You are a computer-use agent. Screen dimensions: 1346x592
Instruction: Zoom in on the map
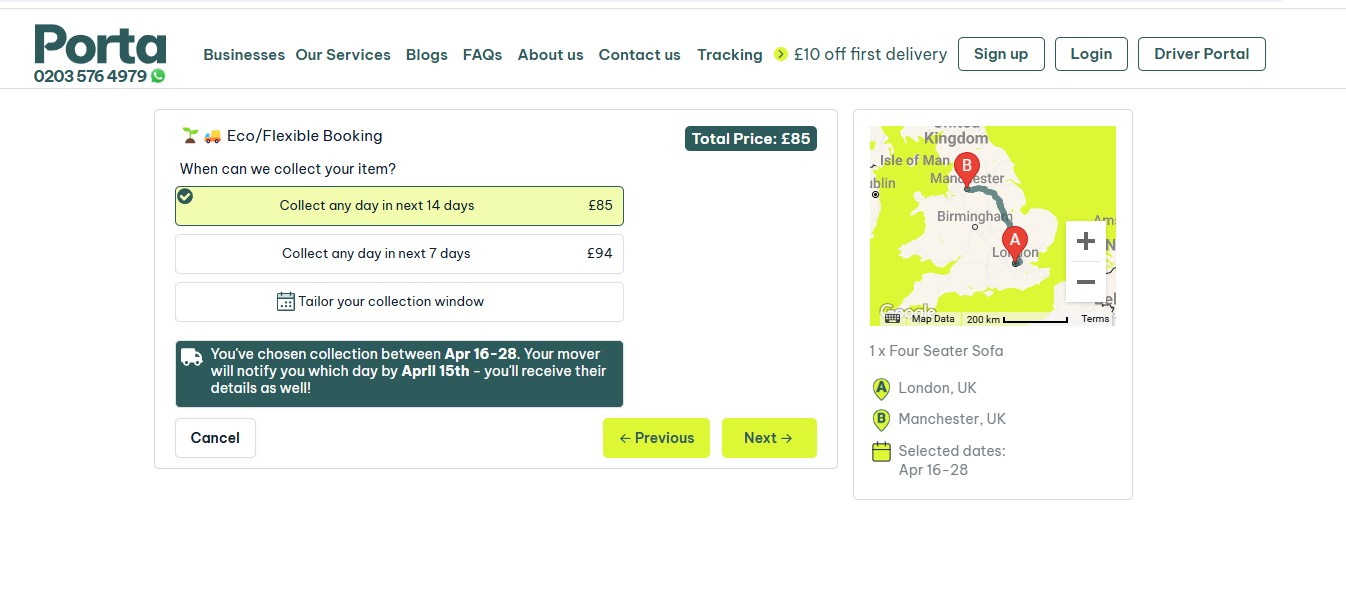pos(1086,241)
